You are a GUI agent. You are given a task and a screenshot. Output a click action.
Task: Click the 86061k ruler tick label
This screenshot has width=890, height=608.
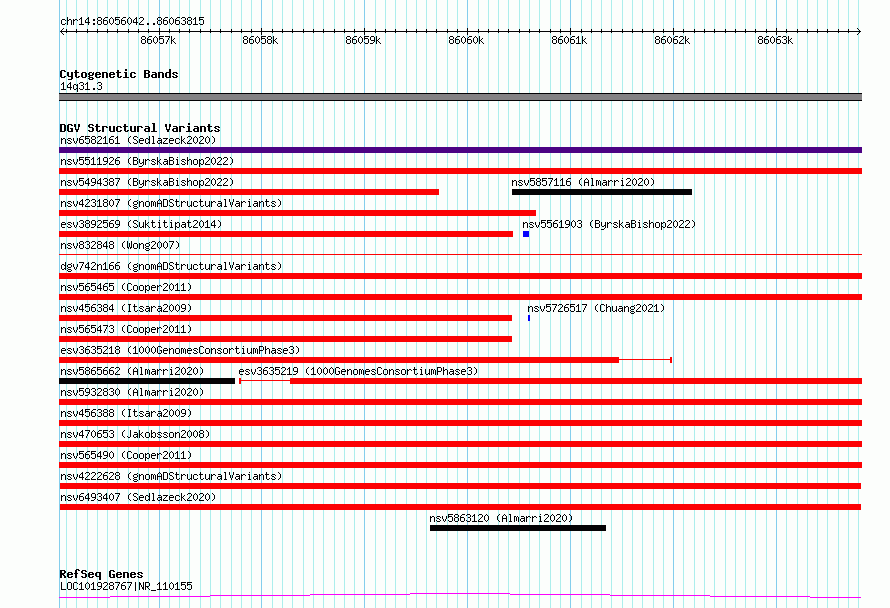point(569,40)
